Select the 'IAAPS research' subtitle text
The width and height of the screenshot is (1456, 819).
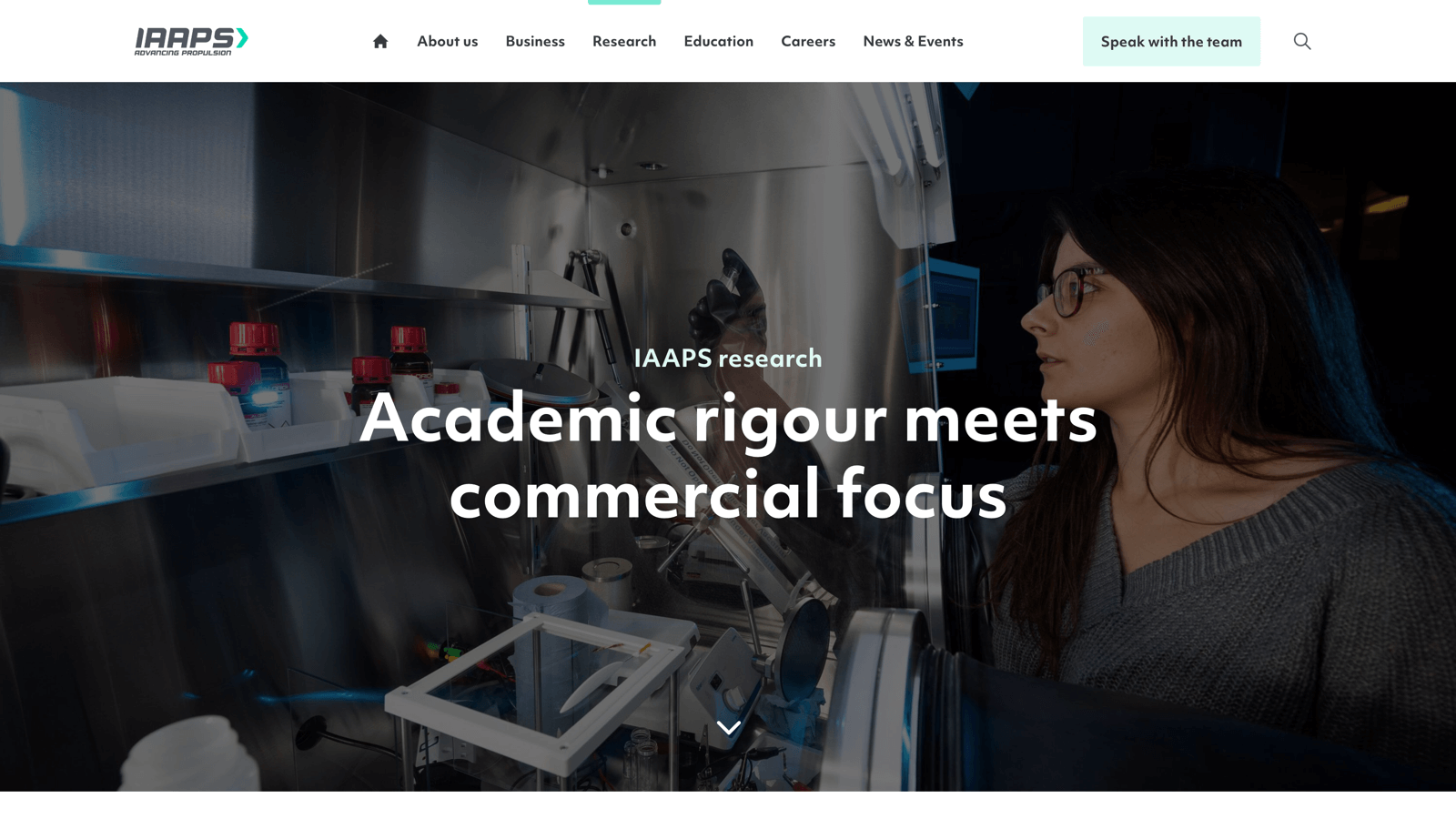tap(728, 358)
